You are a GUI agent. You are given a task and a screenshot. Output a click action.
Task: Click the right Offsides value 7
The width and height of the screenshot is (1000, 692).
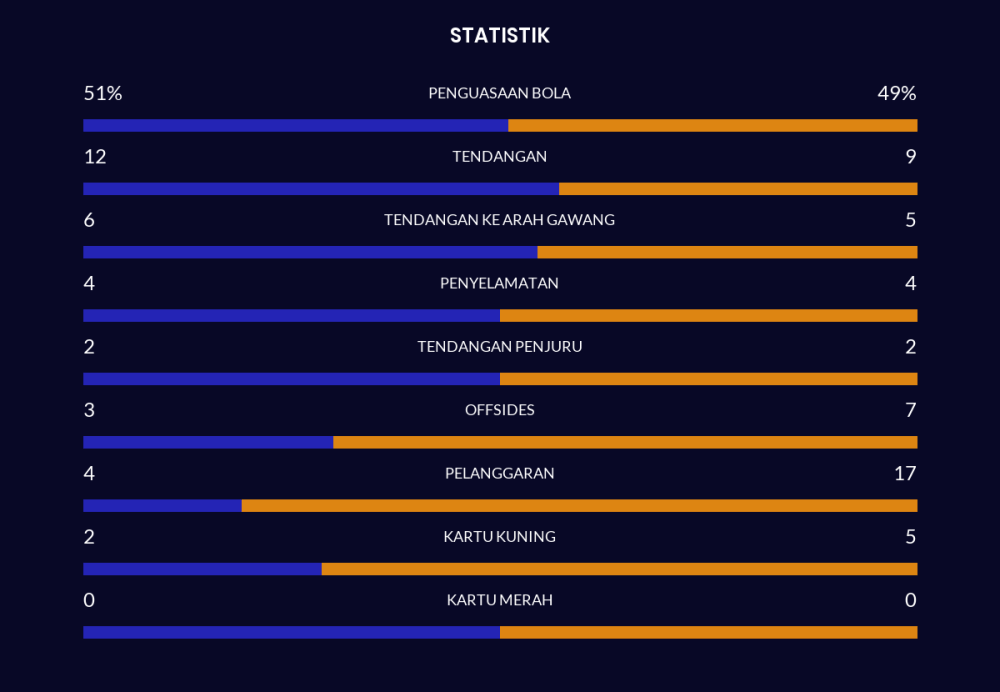click(910, 410)
